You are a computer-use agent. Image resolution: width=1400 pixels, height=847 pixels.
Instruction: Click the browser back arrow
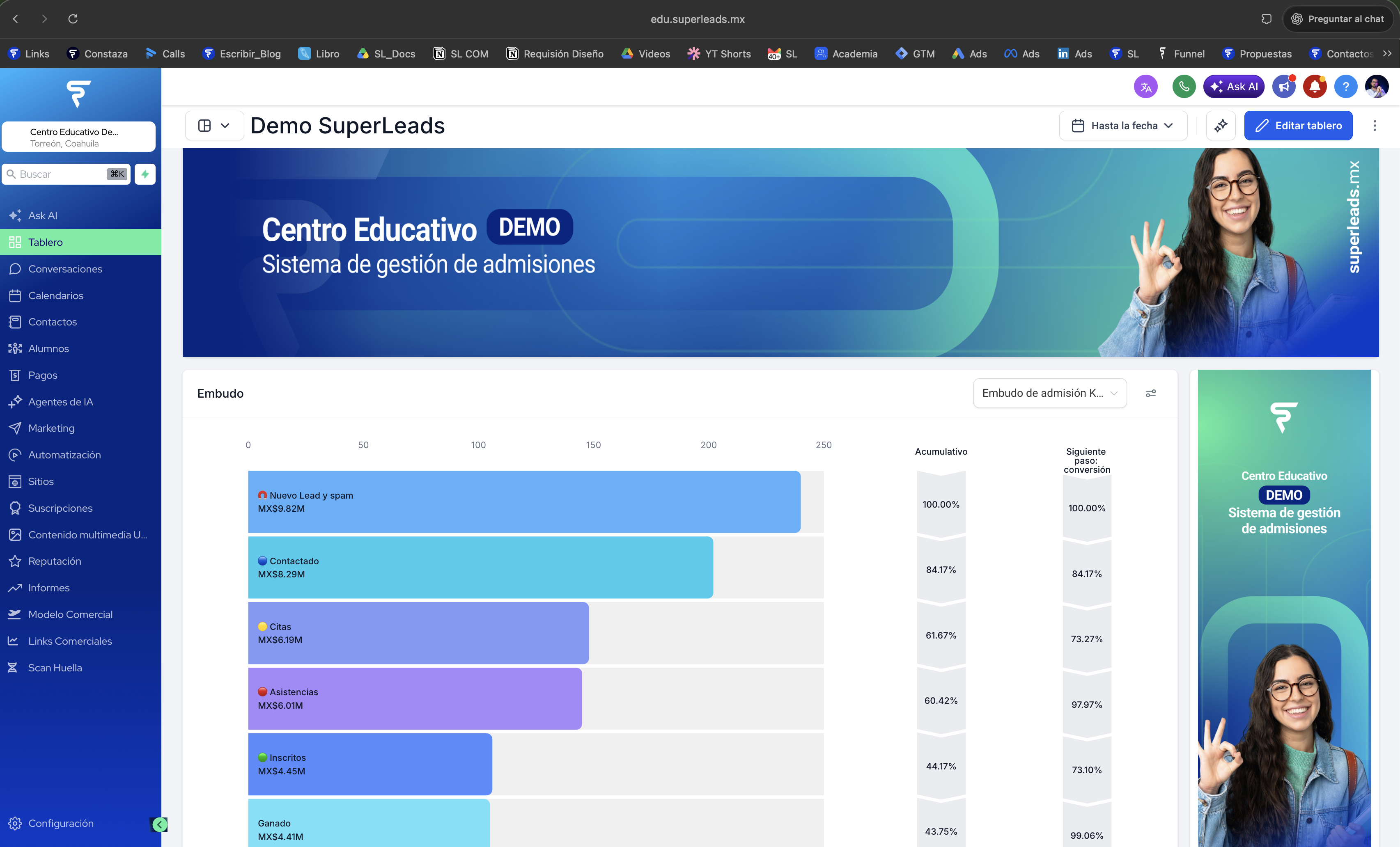coord(16,19)
